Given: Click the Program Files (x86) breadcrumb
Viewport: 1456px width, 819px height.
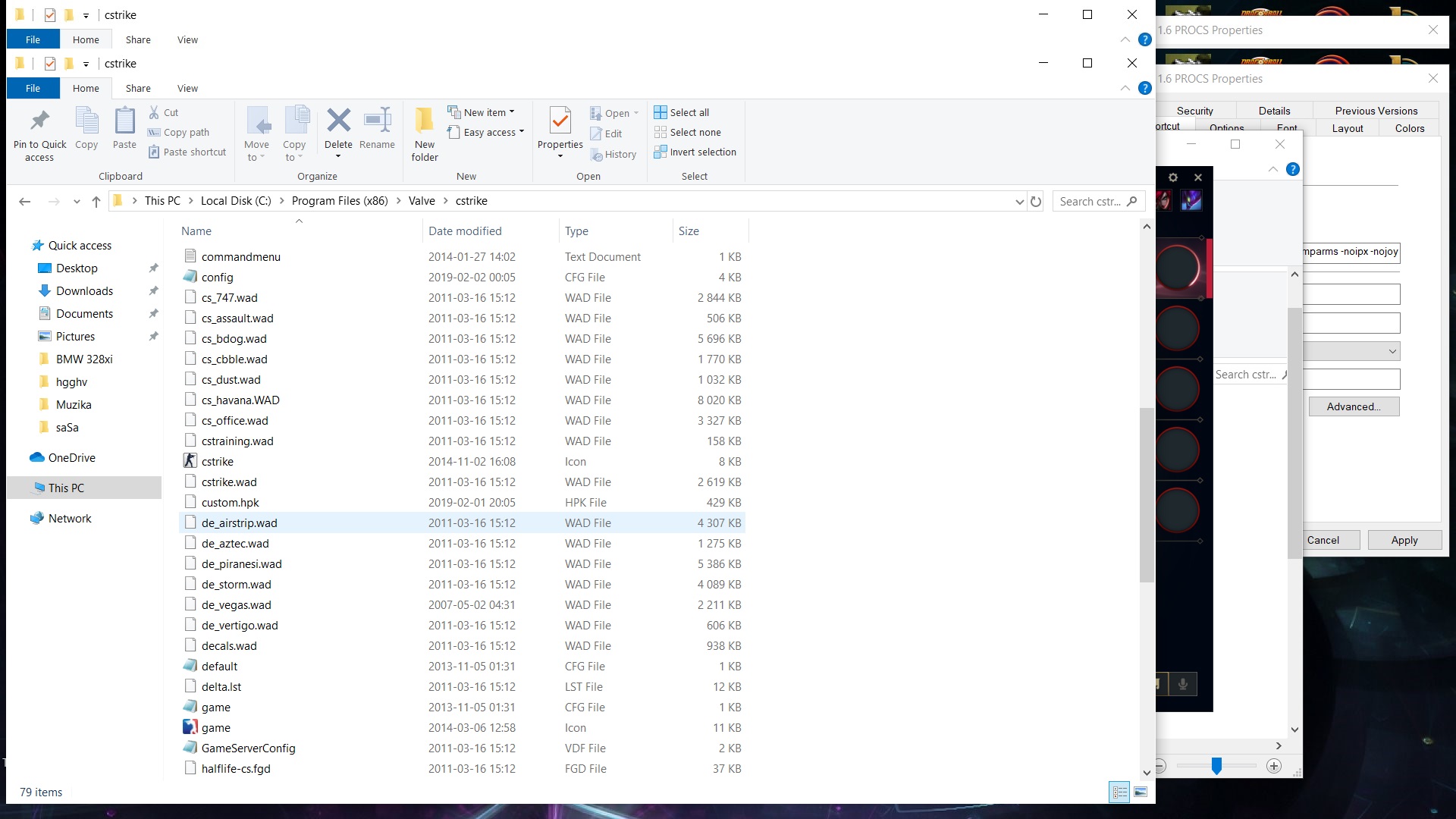Looking at the screenshot, I should [340, 201].
